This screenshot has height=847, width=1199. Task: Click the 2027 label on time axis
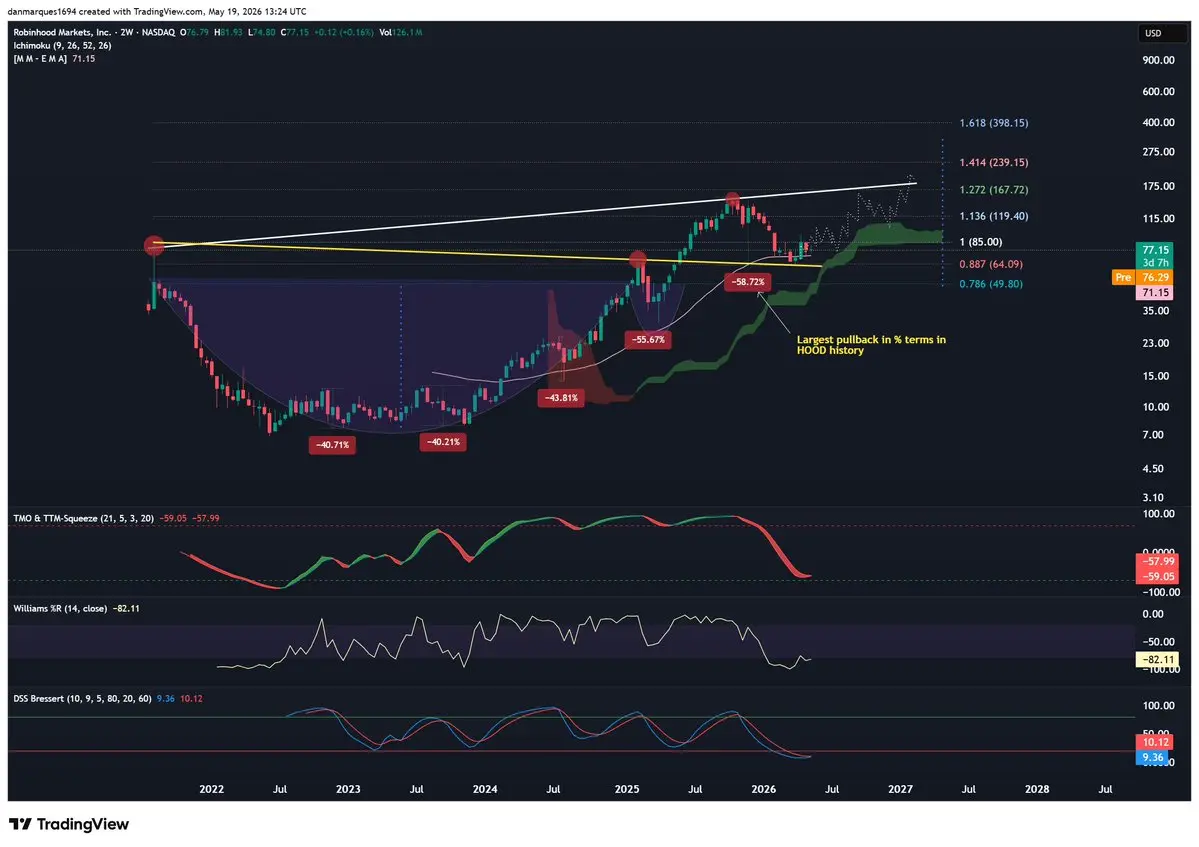pyautogui.click(x=900, y=789)
